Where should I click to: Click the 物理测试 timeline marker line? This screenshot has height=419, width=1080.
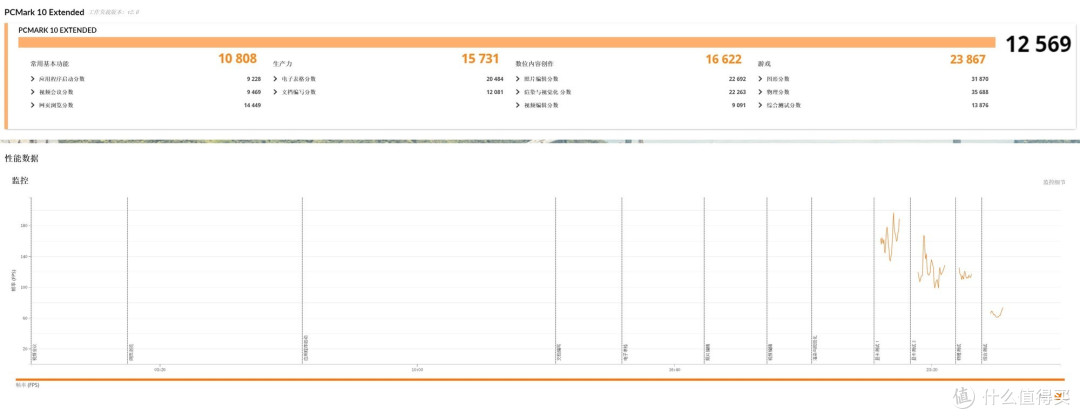[x=955, y=280]
